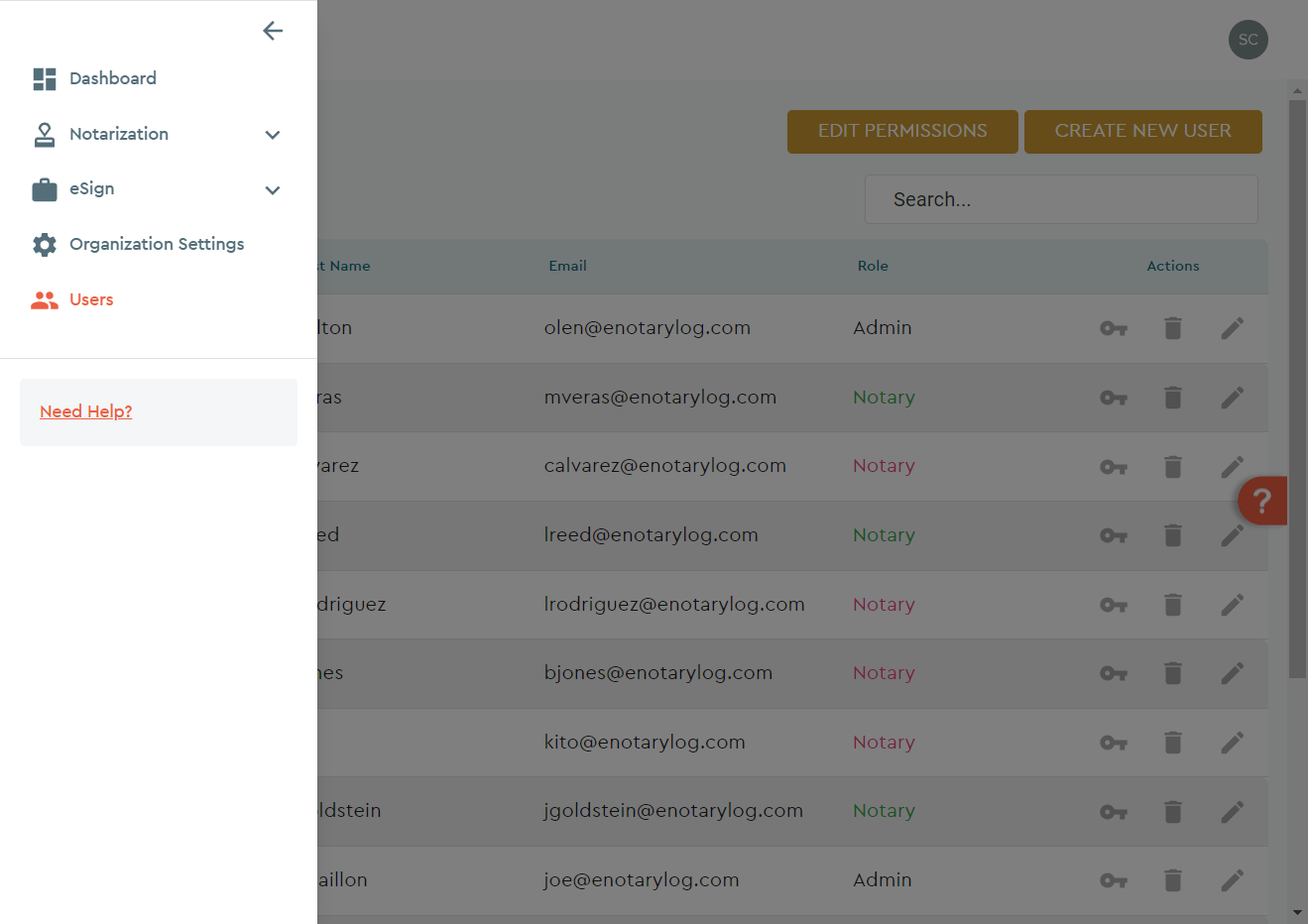Viewport: 1308px width, 924px height.
Task: Click the CREATE NEW USER button
Action: click(x=1143, y=132)
